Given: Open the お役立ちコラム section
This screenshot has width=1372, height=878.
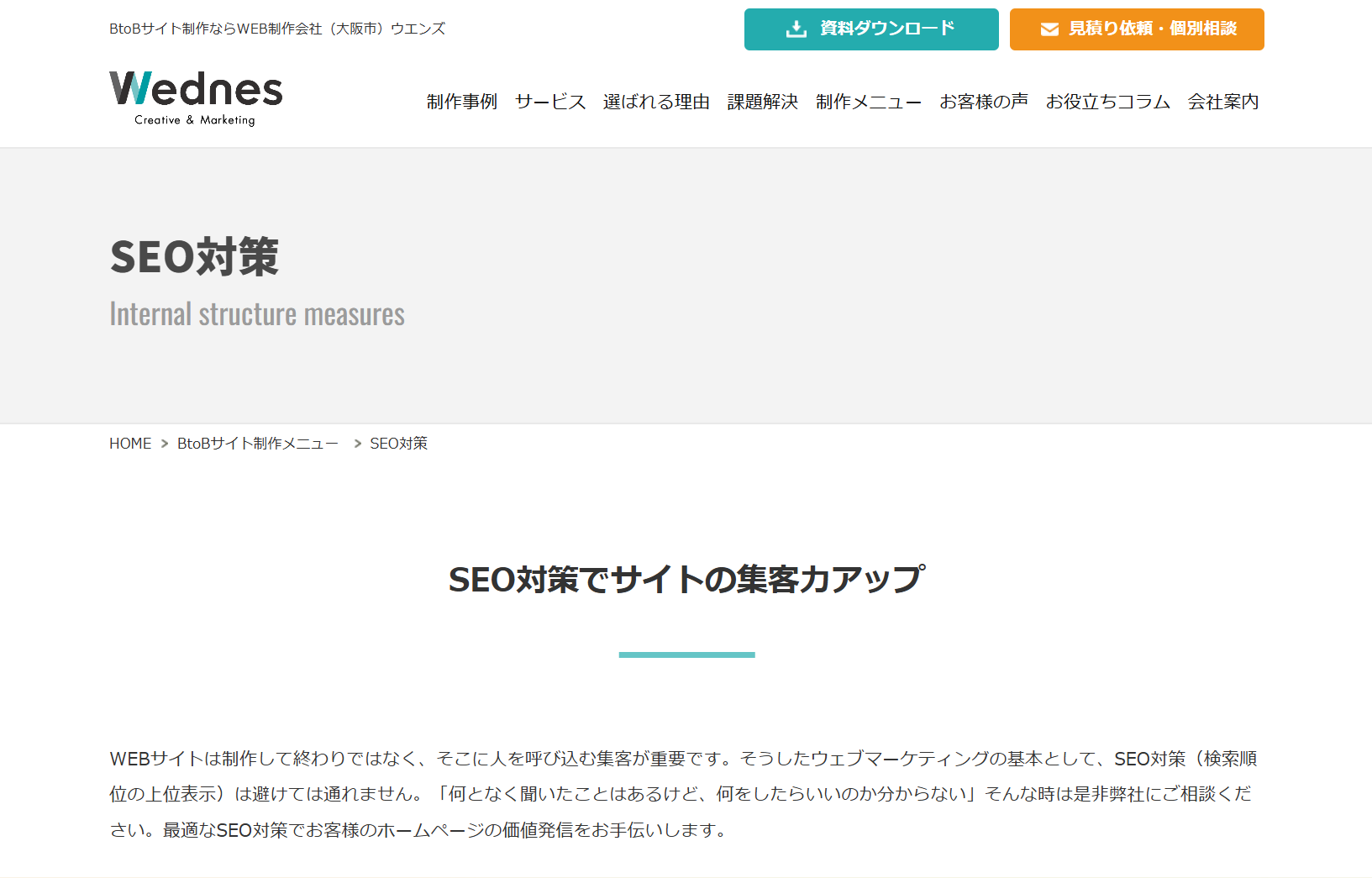Looking at the screenshot, I should pos(1107,102).
